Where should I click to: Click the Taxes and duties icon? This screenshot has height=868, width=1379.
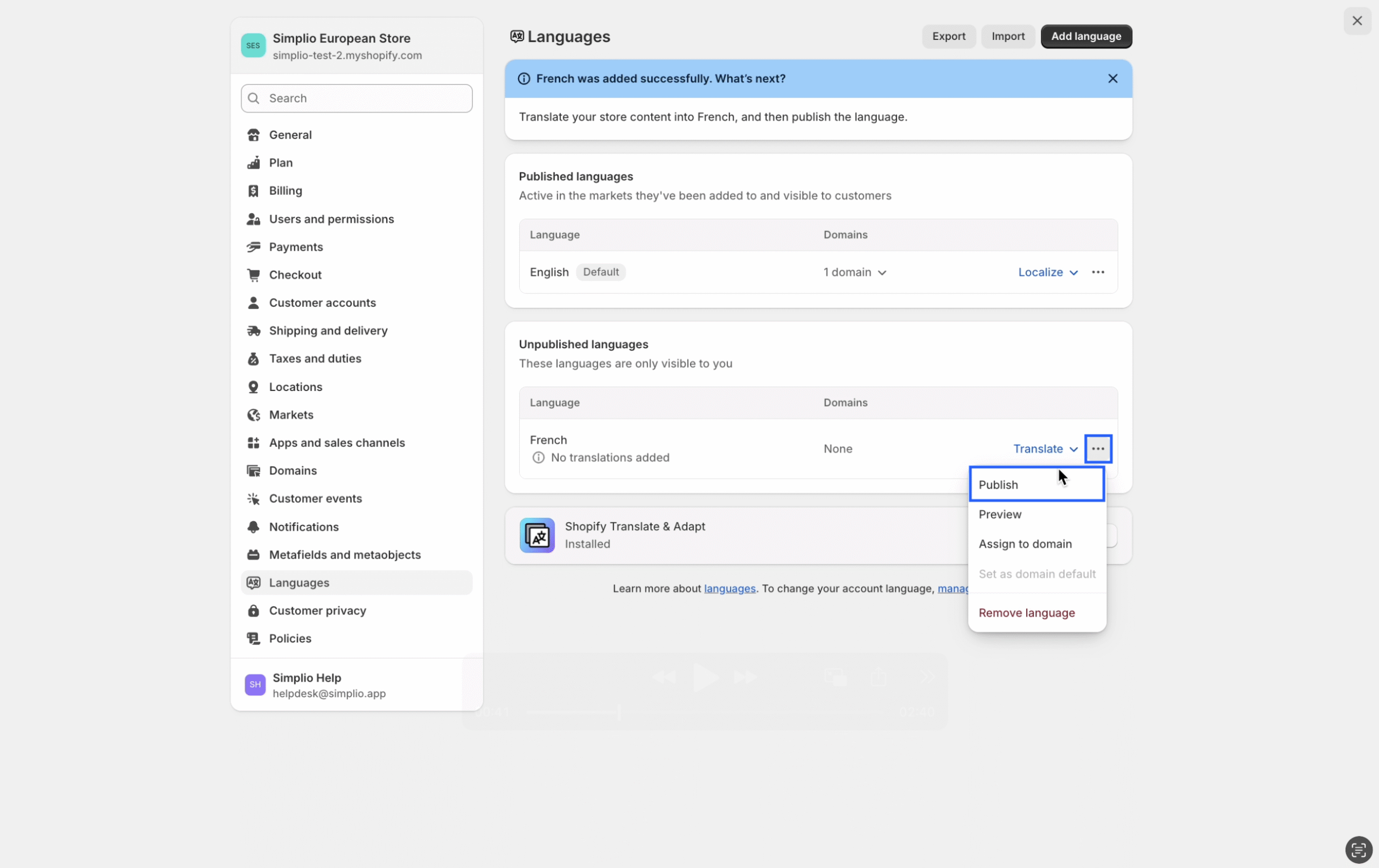[253, 359]
